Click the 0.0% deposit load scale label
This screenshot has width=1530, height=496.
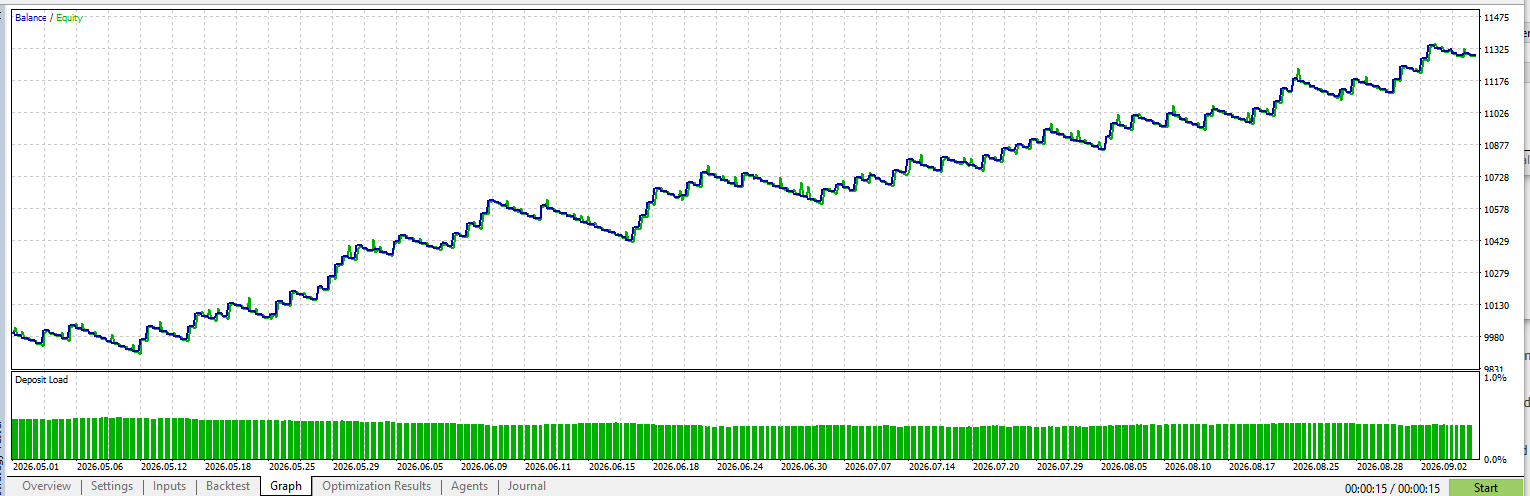click(1494, 459)
